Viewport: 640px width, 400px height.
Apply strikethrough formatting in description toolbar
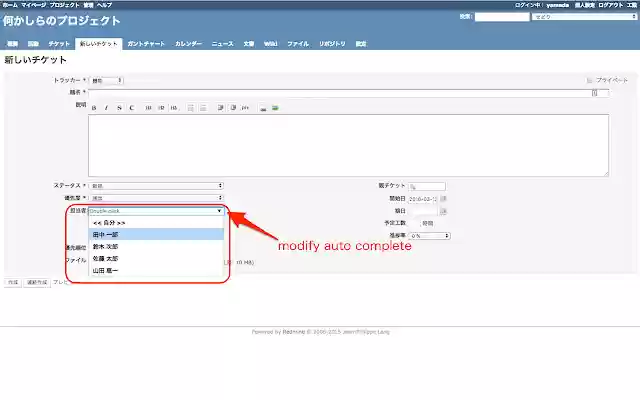pos(119,108)
